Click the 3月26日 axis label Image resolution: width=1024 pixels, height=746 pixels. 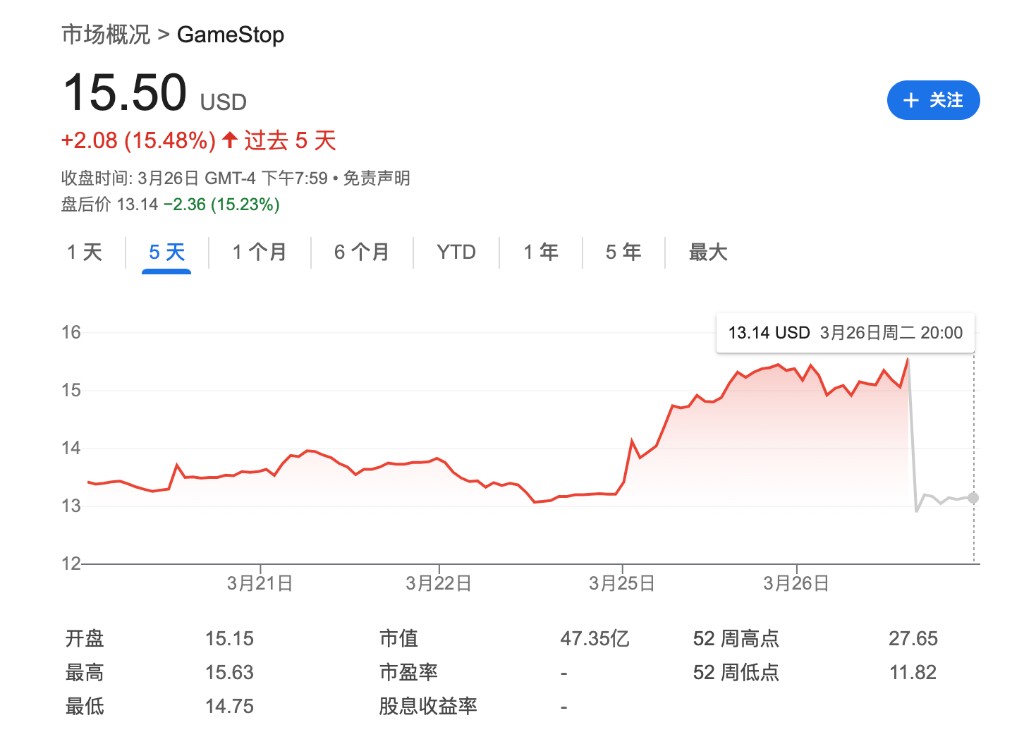pos(796,583)
